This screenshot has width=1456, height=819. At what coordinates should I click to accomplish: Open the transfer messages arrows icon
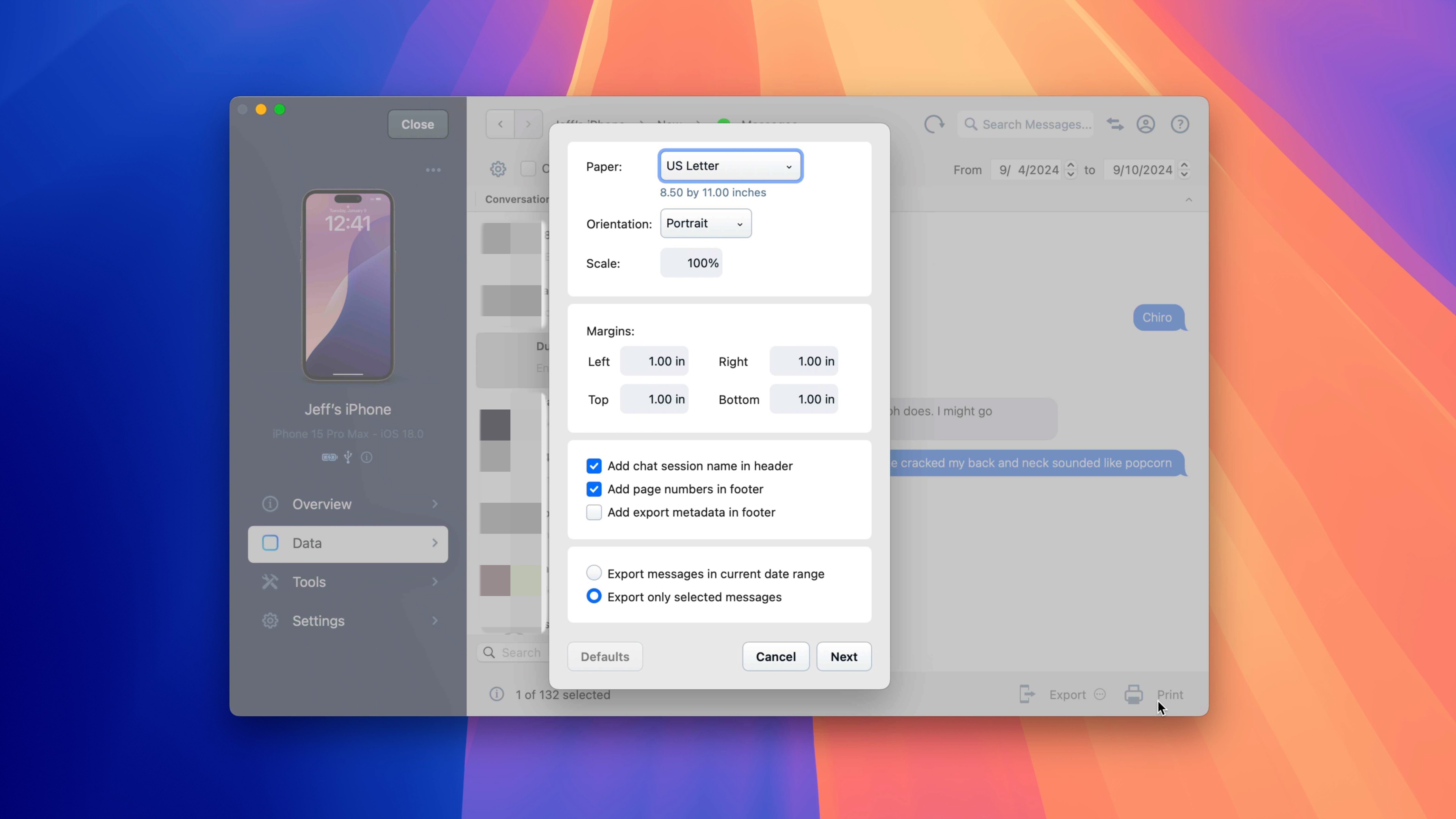pyautogui.click(x=1115, y=124)
